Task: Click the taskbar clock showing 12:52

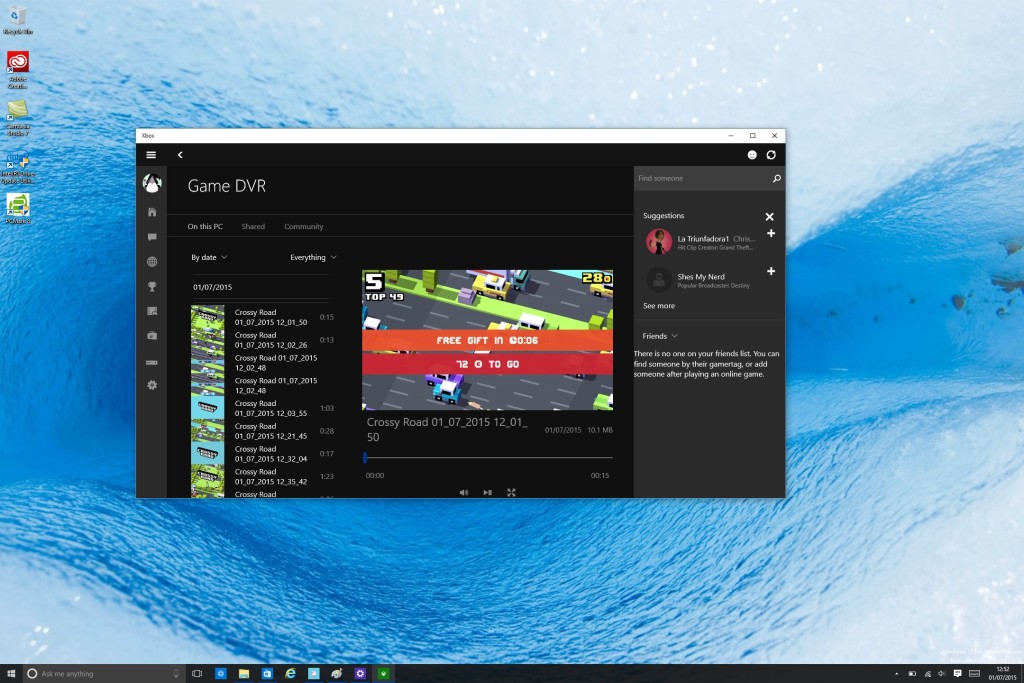Action: [1002, 673]
